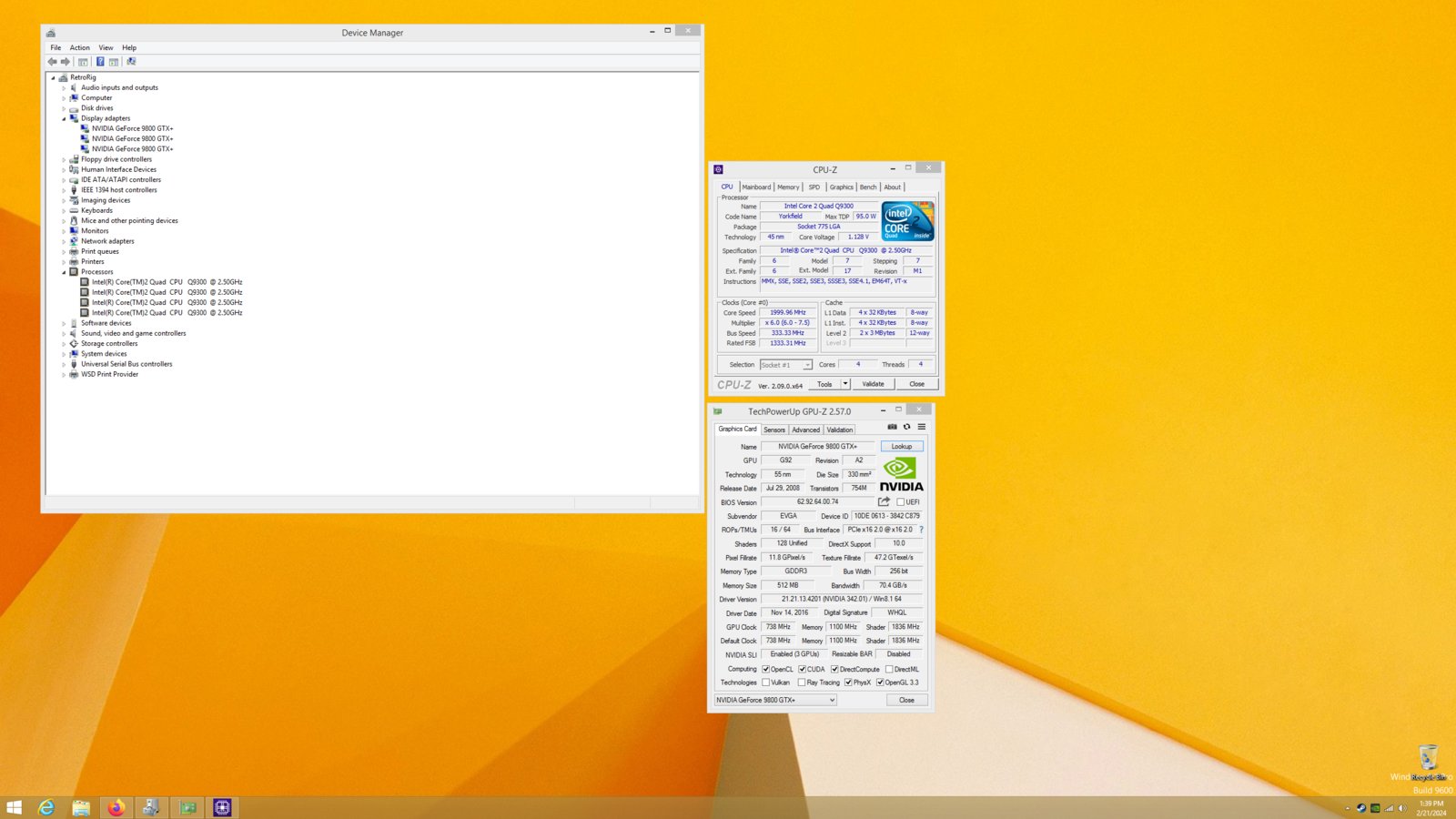Image resolution: width=1456 pixels, height=819 pixels.
Task: Show hidden tray icons arrow
Action: point(1348,808)
